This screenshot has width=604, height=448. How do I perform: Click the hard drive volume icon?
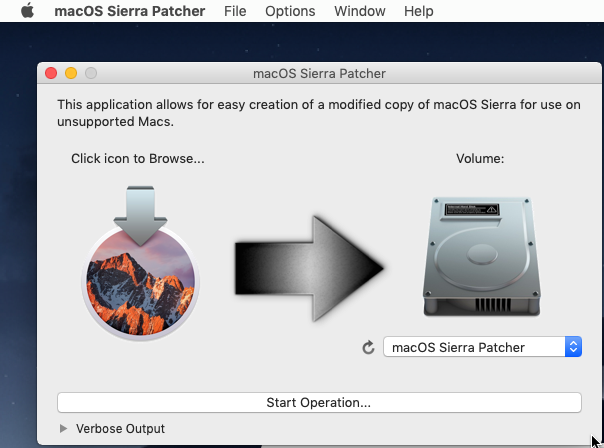click(x=481, y=257)
